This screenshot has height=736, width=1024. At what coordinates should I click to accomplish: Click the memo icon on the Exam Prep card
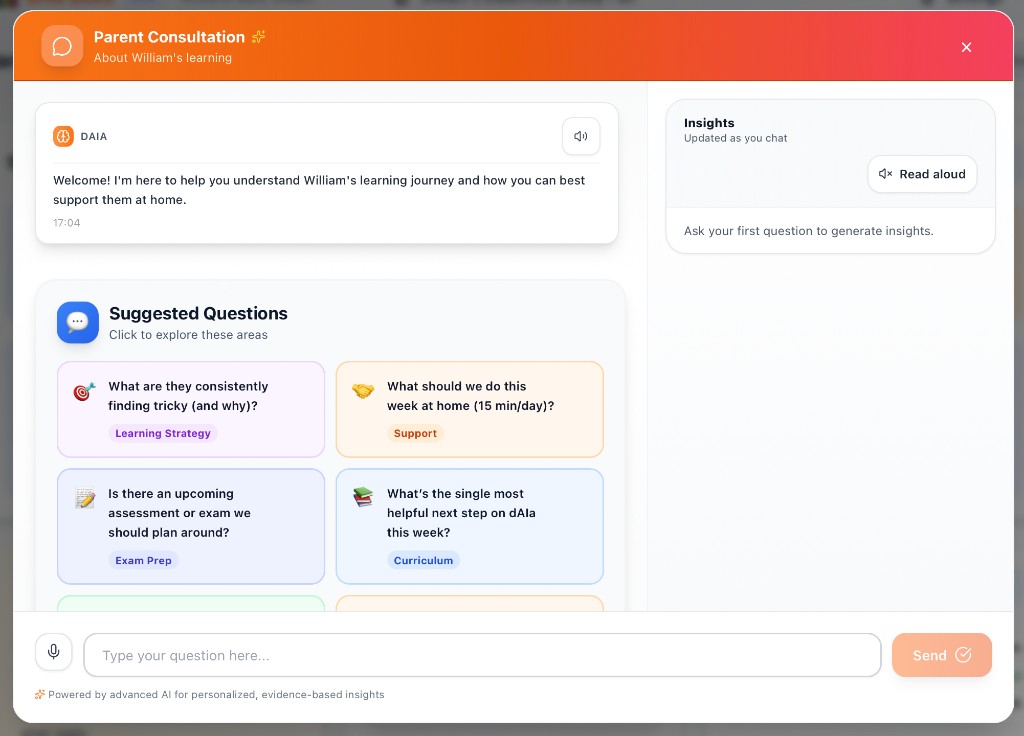[x=84, y=498]
